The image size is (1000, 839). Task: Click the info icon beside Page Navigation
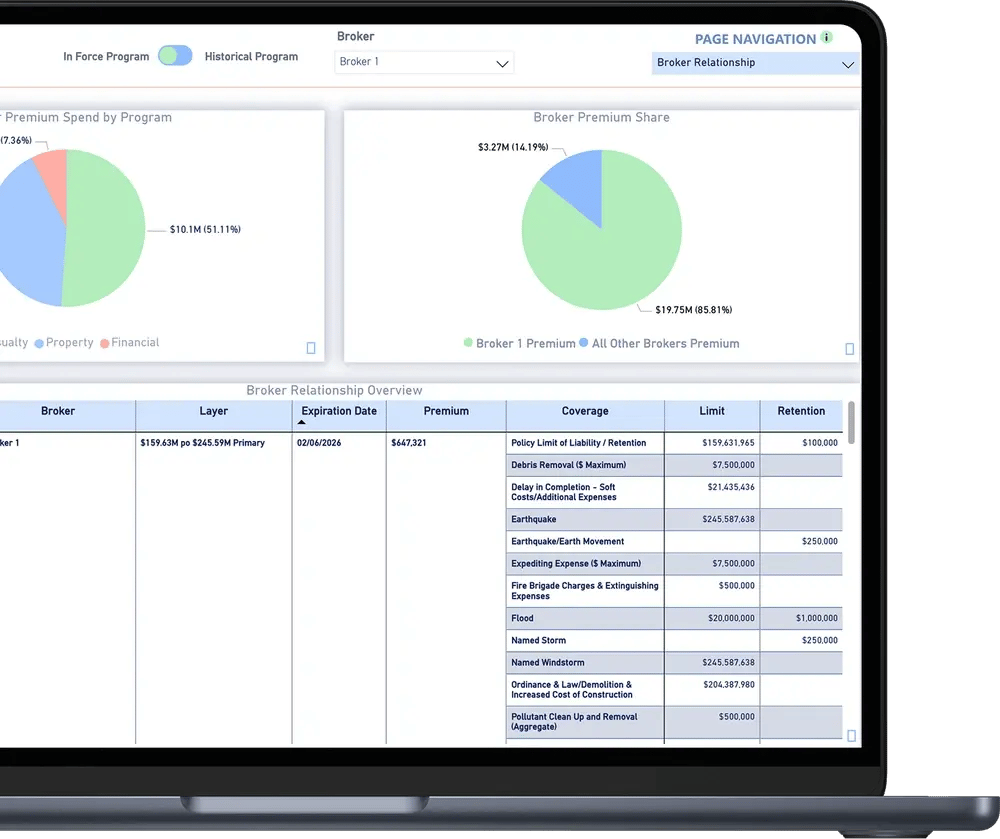point(826,38)
